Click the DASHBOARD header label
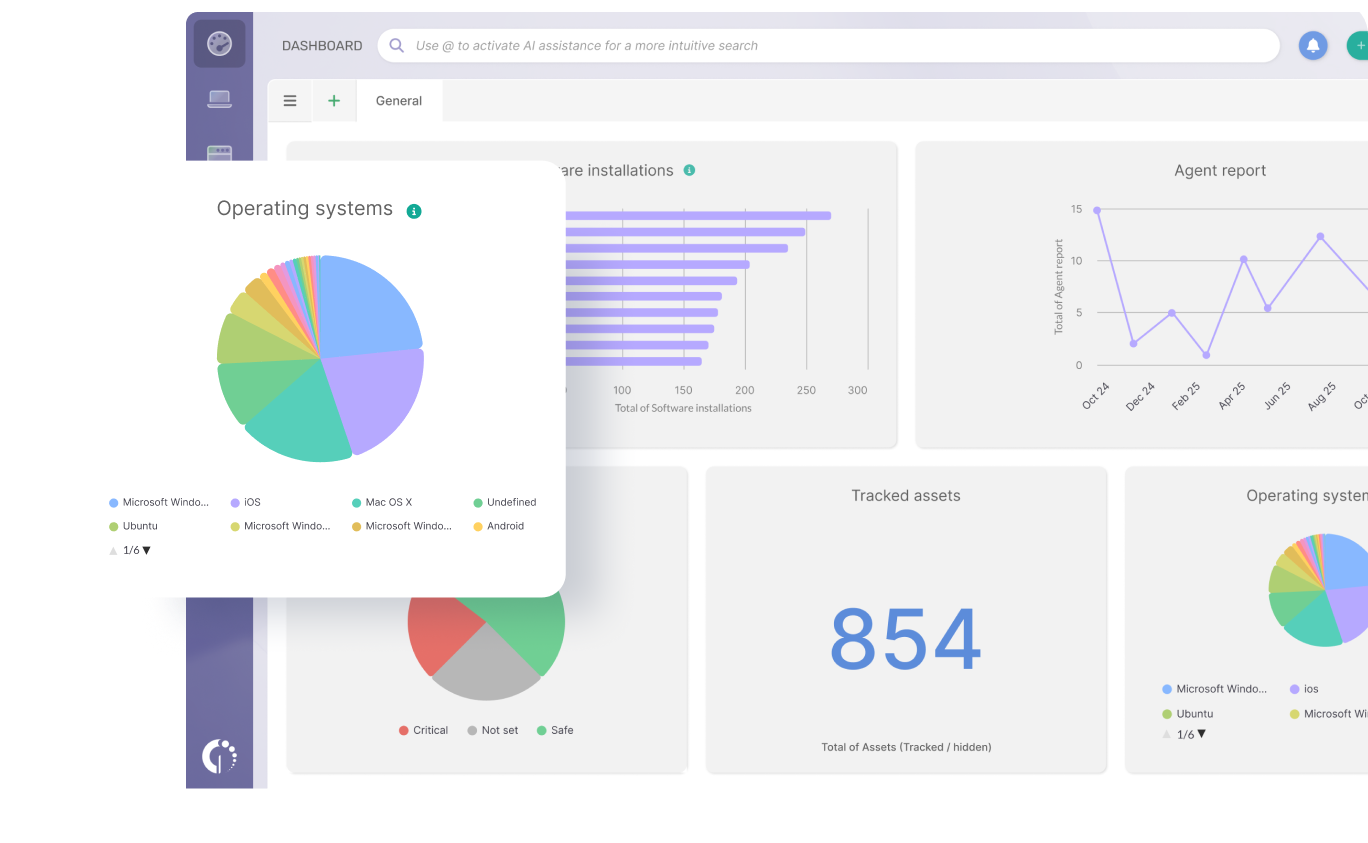 click(322, 46)
